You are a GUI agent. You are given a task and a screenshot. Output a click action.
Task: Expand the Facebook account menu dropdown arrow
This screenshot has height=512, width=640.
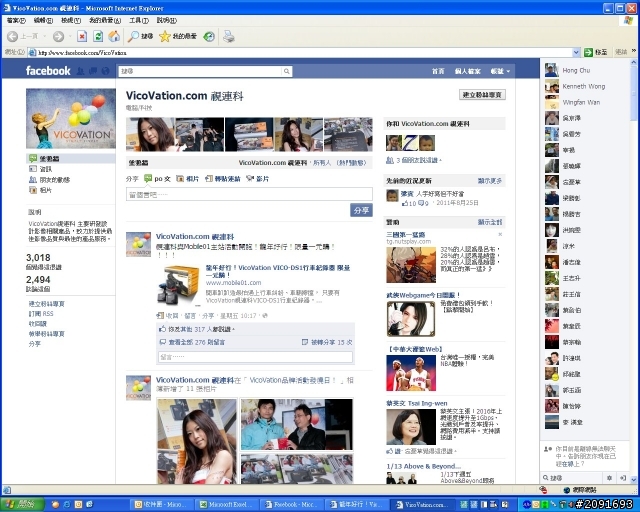pos(508,71)
